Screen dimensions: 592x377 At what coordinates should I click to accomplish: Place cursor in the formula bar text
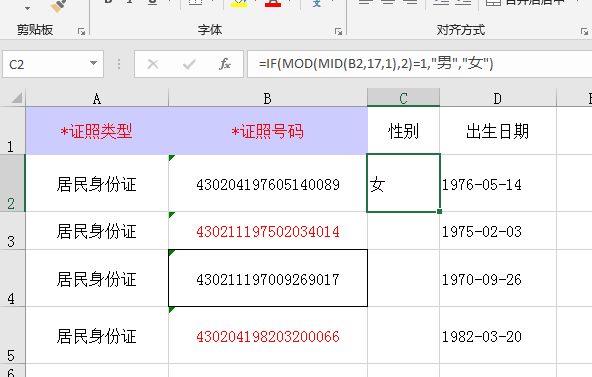[x=376, y=63]
